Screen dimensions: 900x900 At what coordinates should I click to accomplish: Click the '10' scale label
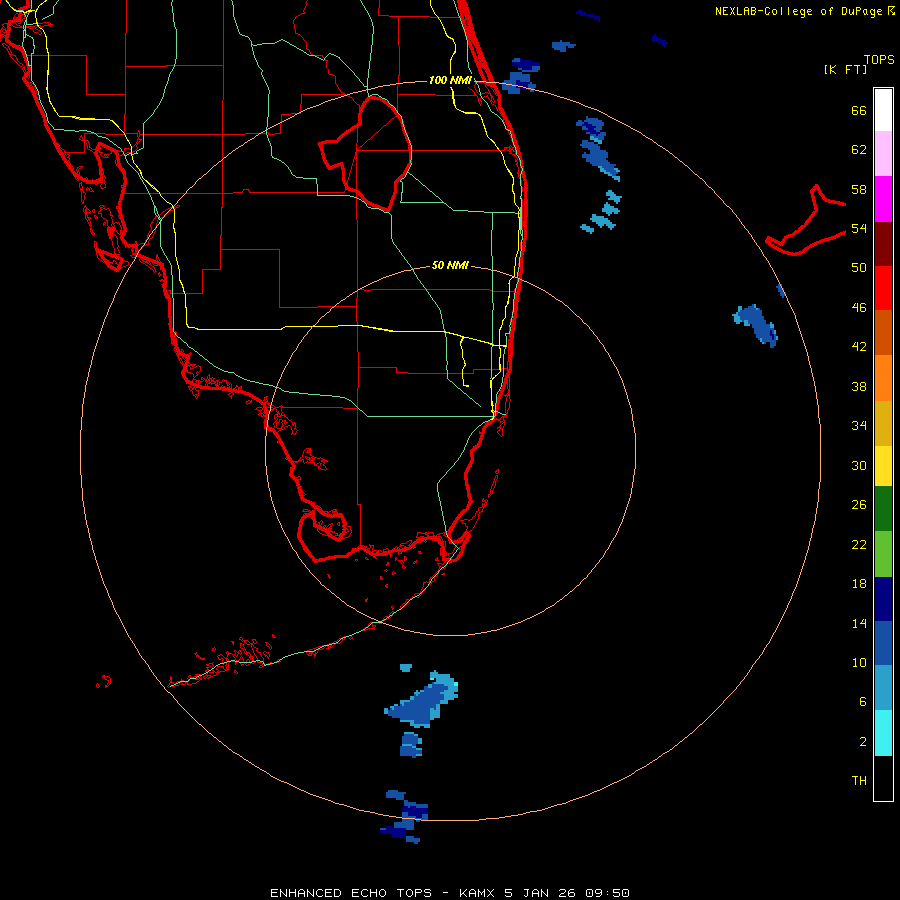point(859,663)
